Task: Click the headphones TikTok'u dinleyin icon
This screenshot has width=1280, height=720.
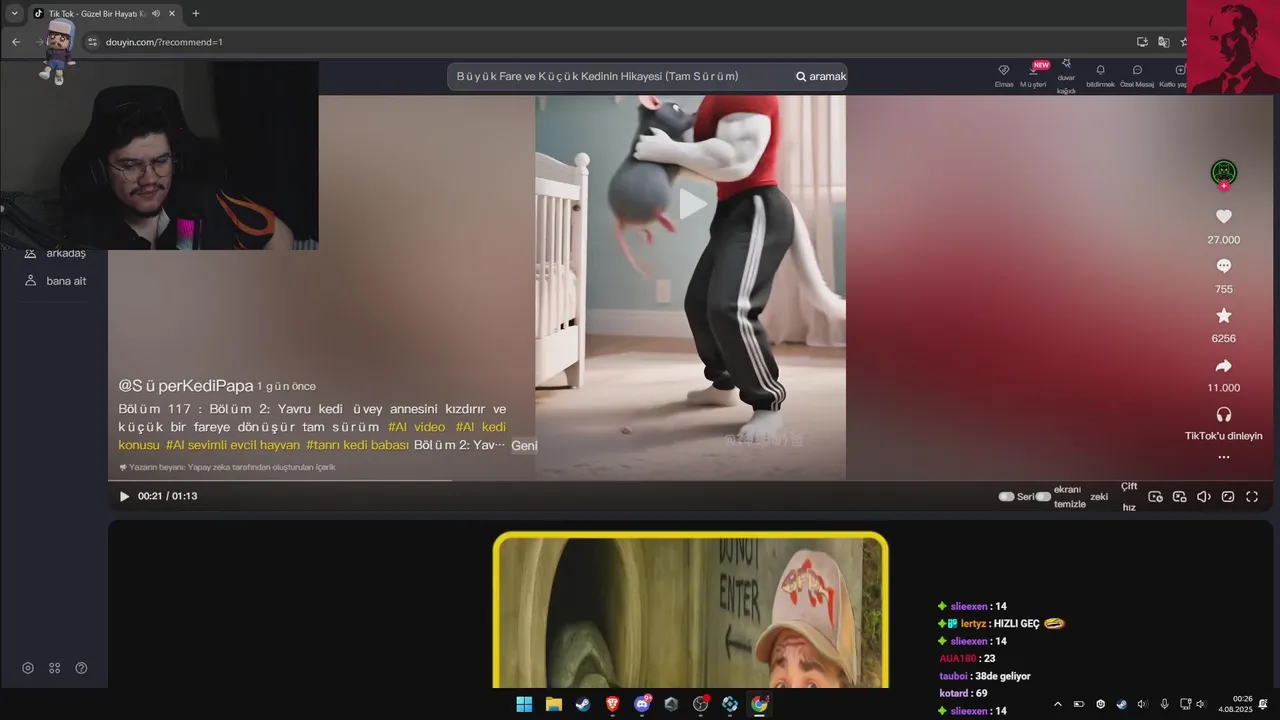Action: pos(1223,414)
